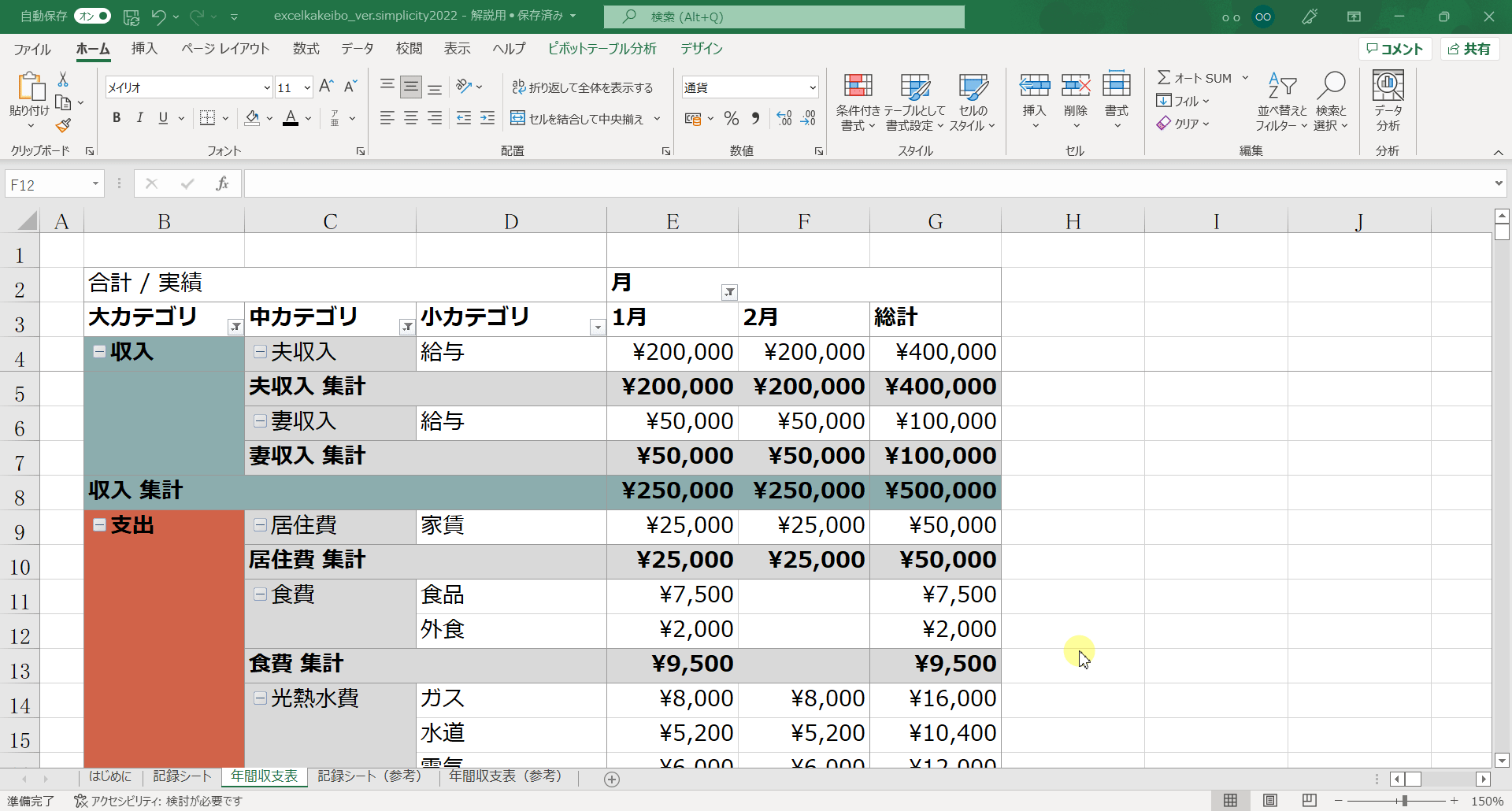
Task: Toggle Italic formatting
Action: click(139, 118)
